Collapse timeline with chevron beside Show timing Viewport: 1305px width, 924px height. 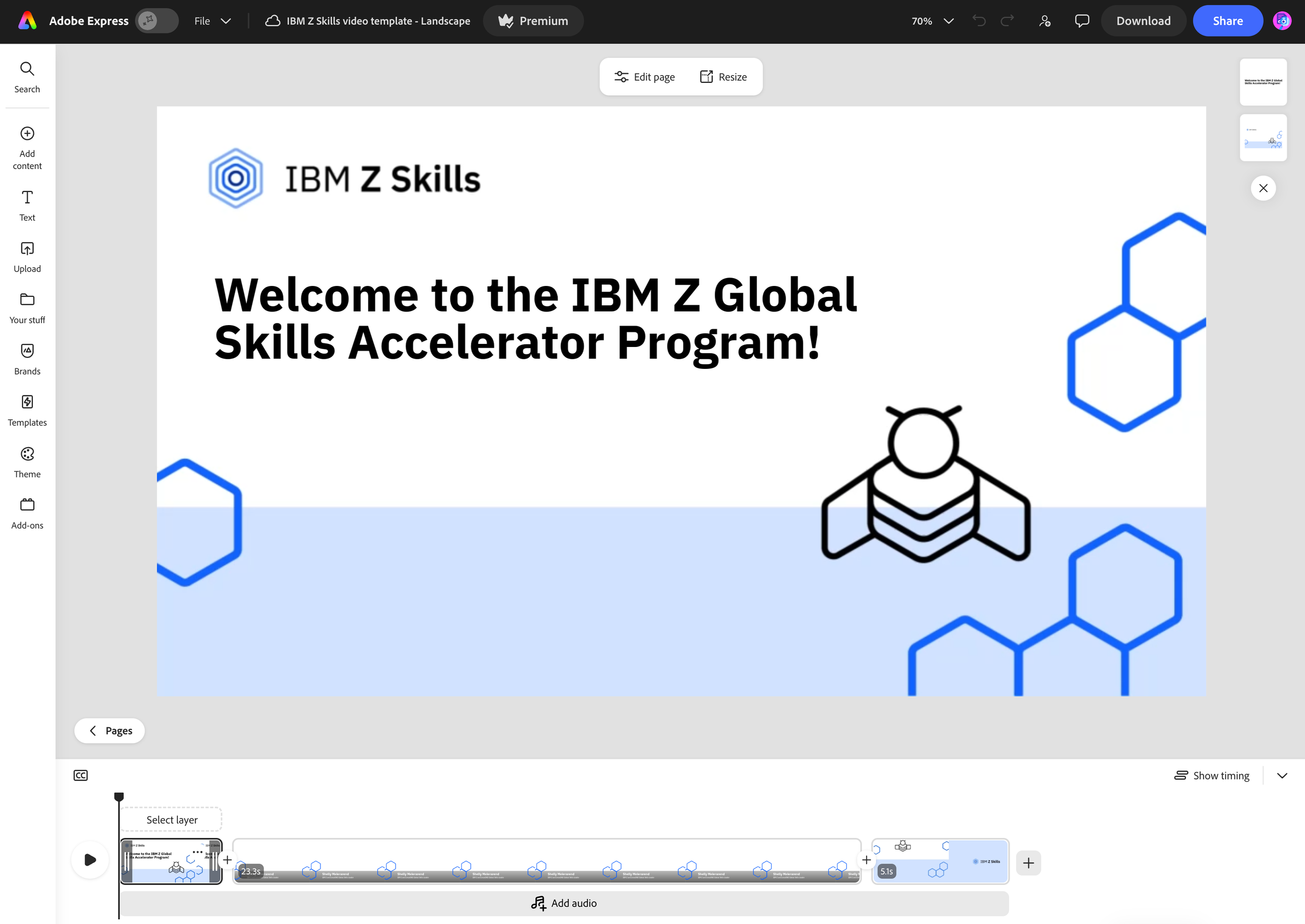[1282, 775]
